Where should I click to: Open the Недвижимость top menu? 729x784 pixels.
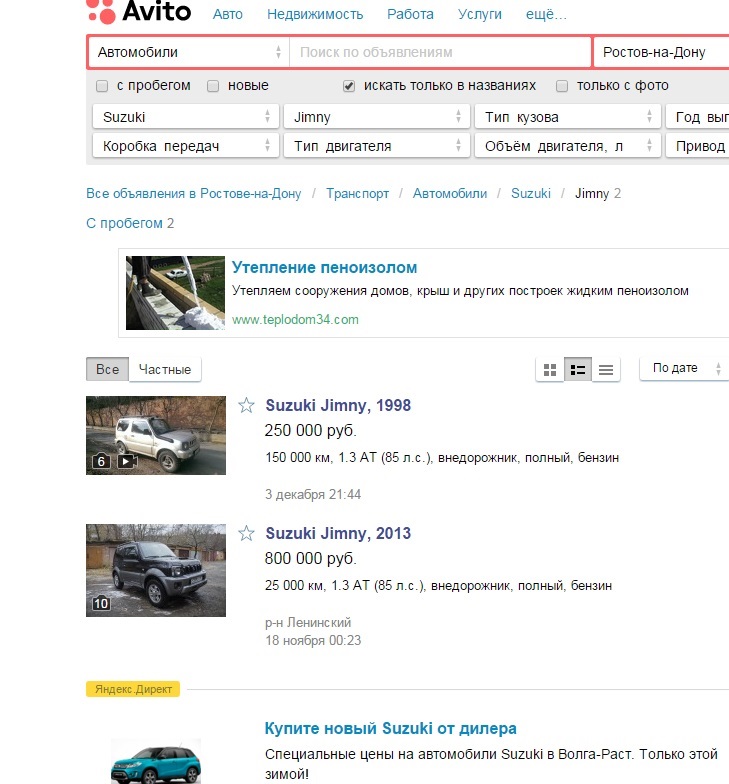coord(315,14)
